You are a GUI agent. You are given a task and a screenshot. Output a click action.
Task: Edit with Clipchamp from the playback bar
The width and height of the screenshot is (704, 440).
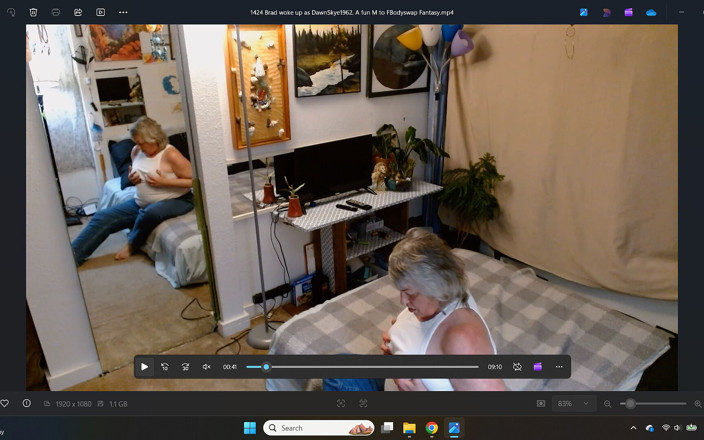coord(538,367)
